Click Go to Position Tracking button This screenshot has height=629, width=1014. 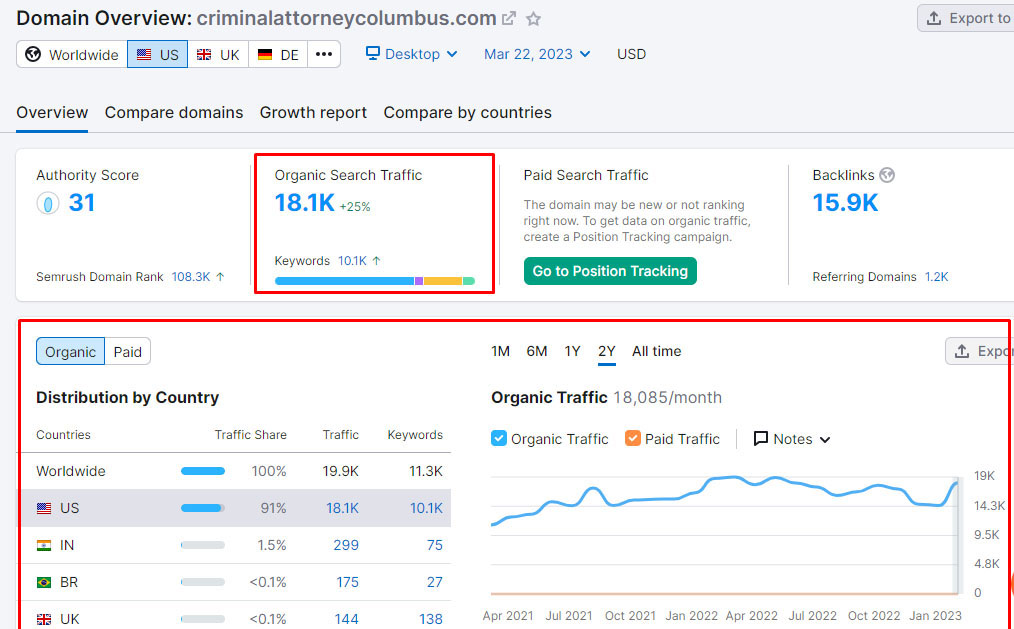pos(610,271)
